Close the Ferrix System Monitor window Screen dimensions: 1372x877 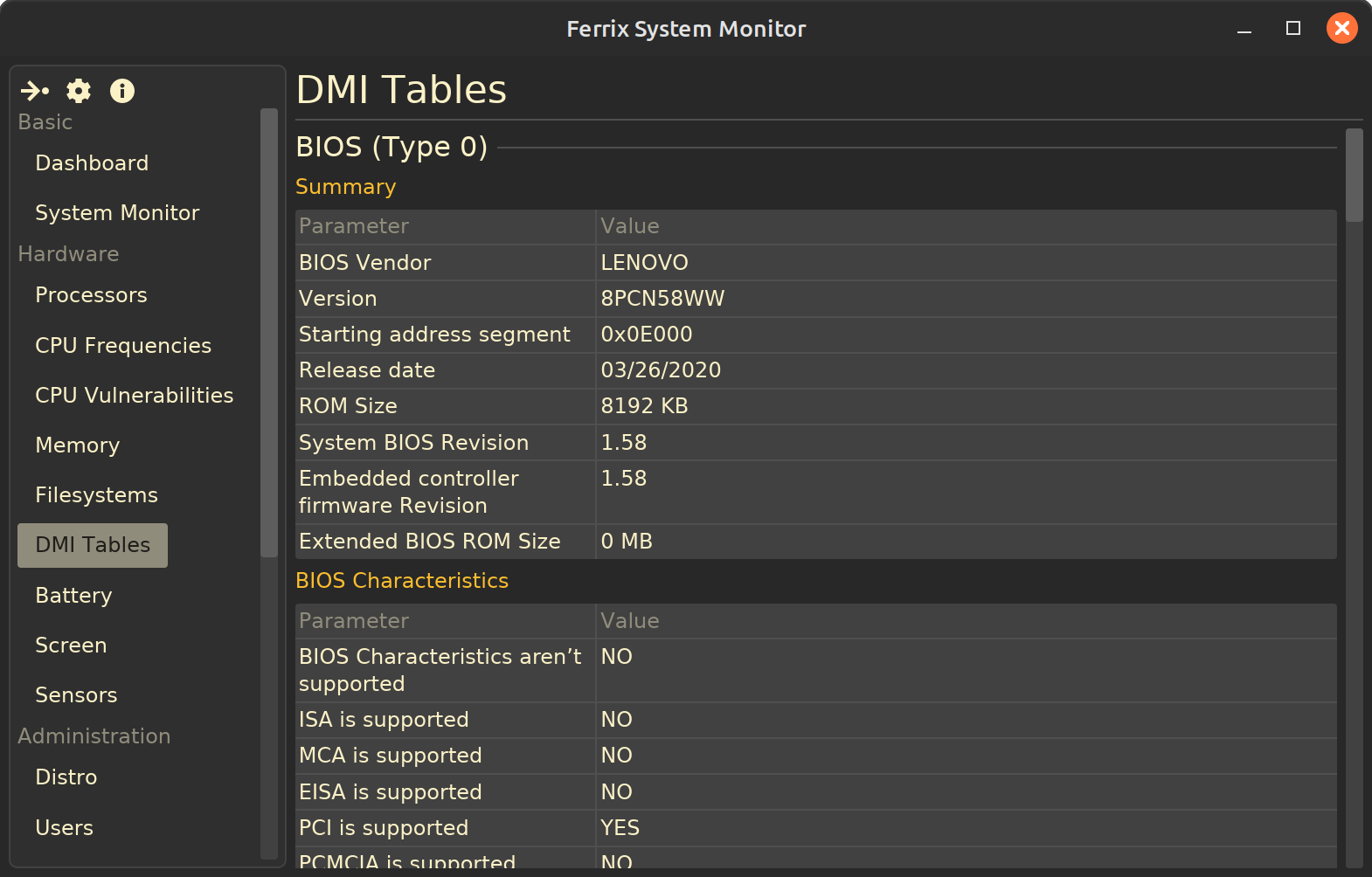pos(1341,29)
